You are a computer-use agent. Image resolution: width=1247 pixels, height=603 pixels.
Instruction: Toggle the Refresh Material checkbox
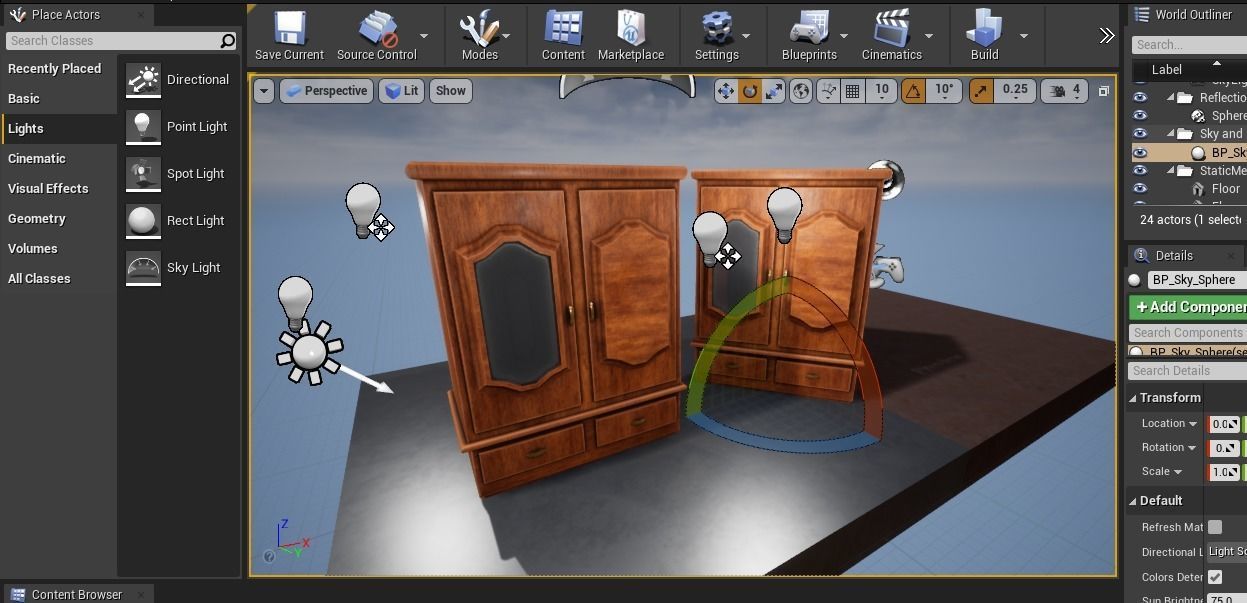(x=1215, y=527)
